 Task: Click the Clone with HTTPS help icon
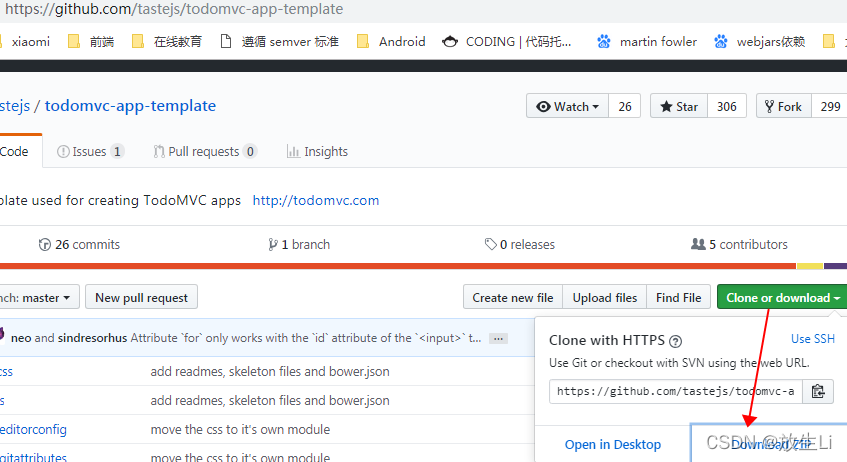[x=675, y=341]
